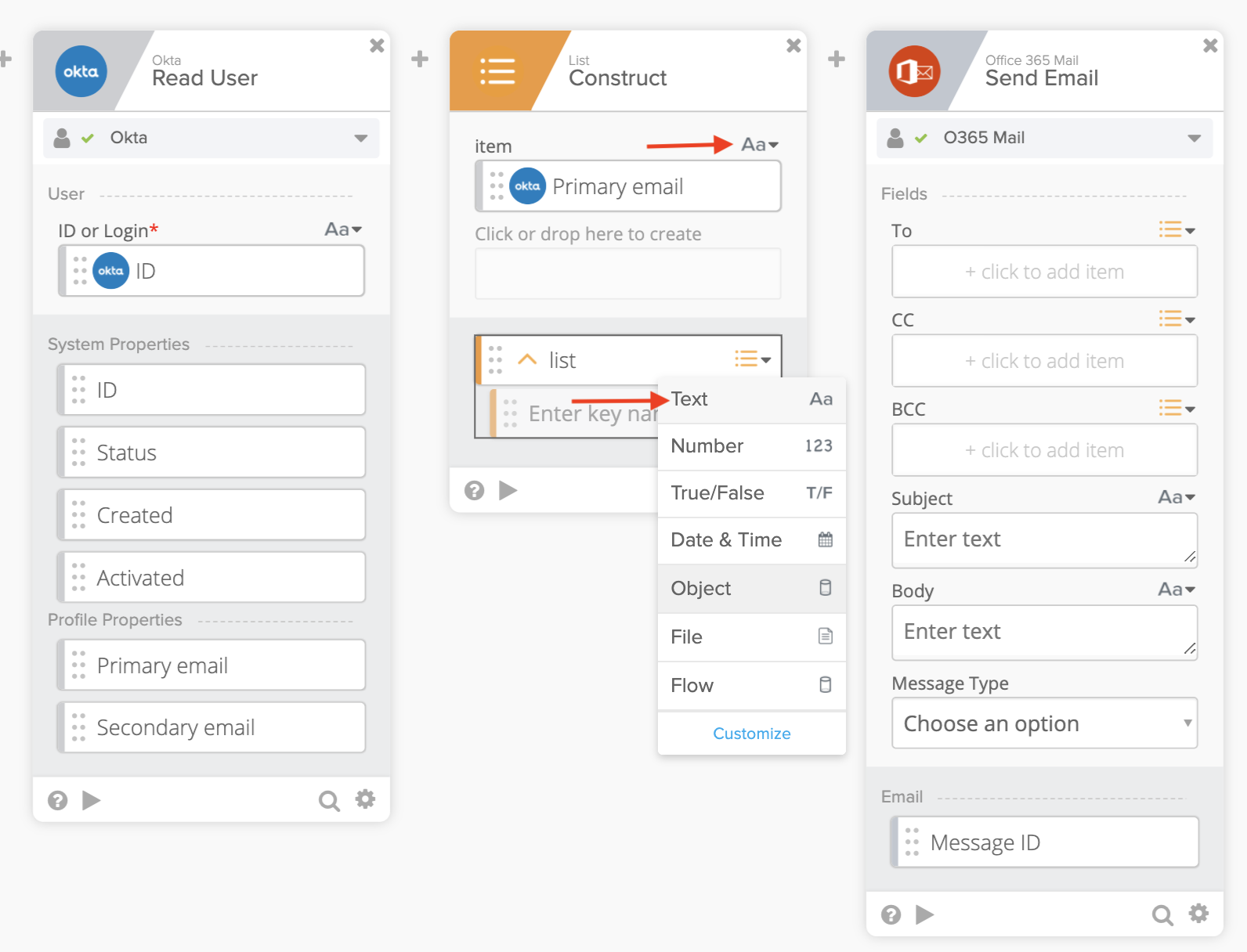The width and height of the screenshot is (1247, 952).
Task: Open the item field type selector
Action: (760, 145)
